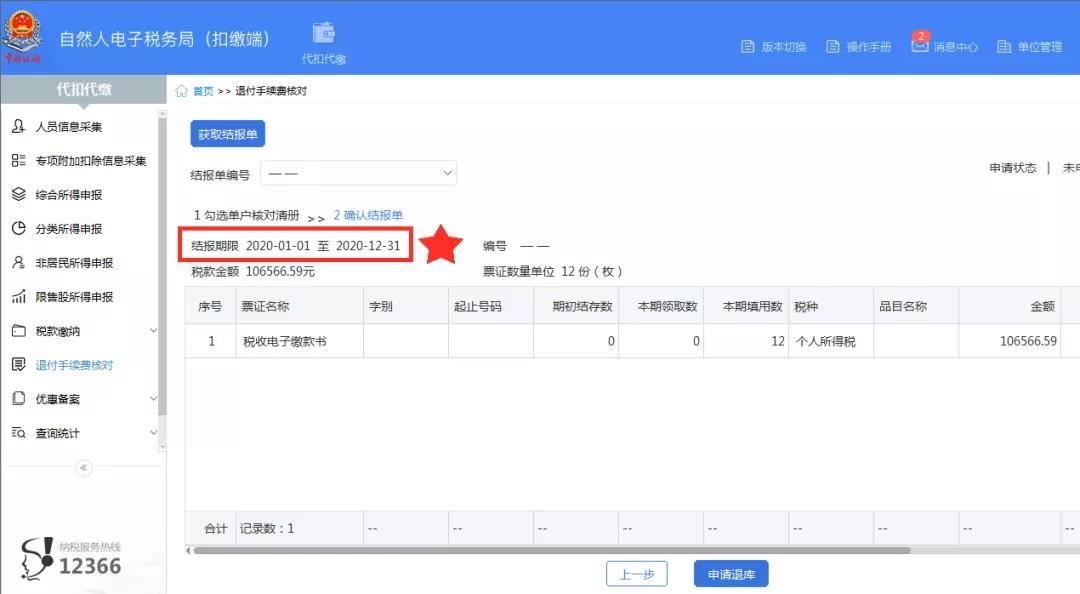Open the 操作手册 manual icon
The width and height of the screenshot is (1080, 594).
[x=858, y=45]
